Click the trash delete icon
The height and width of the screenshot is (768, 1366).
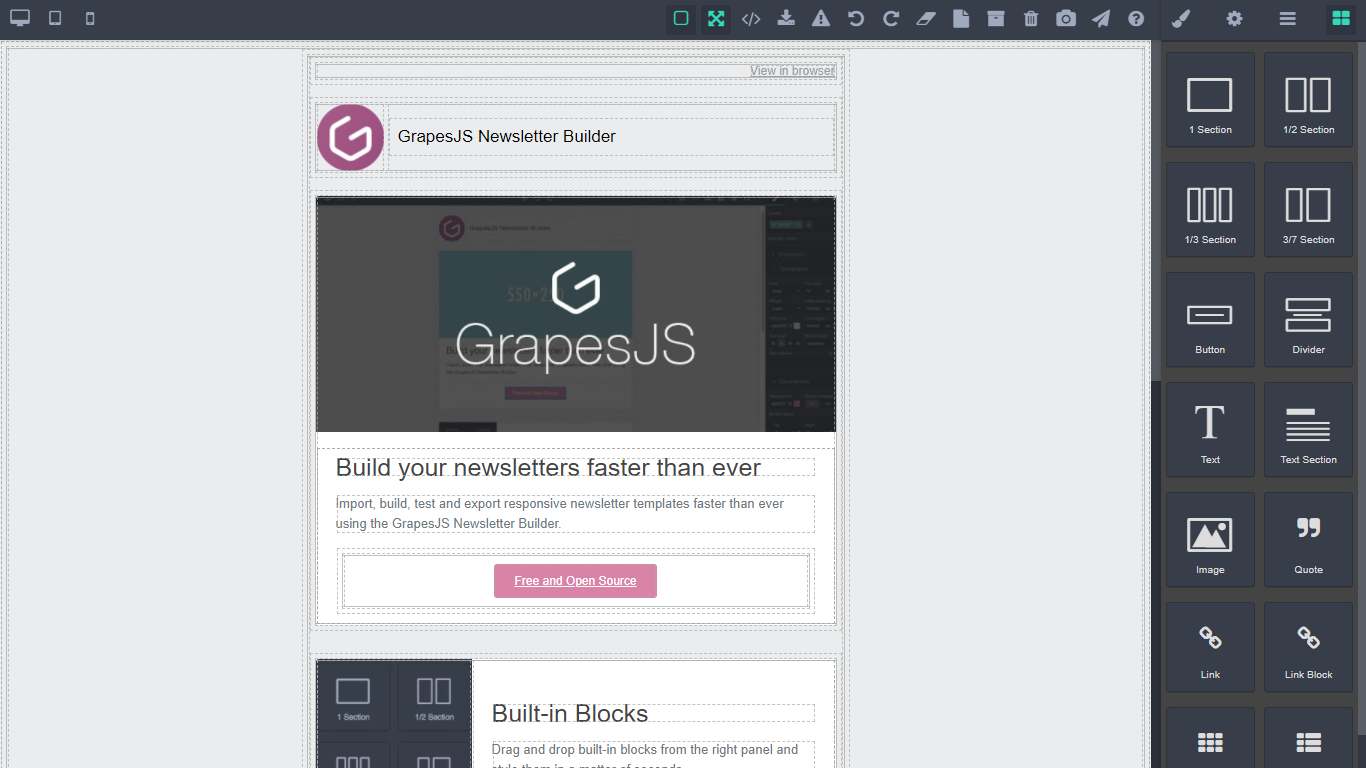point(1031,18)
